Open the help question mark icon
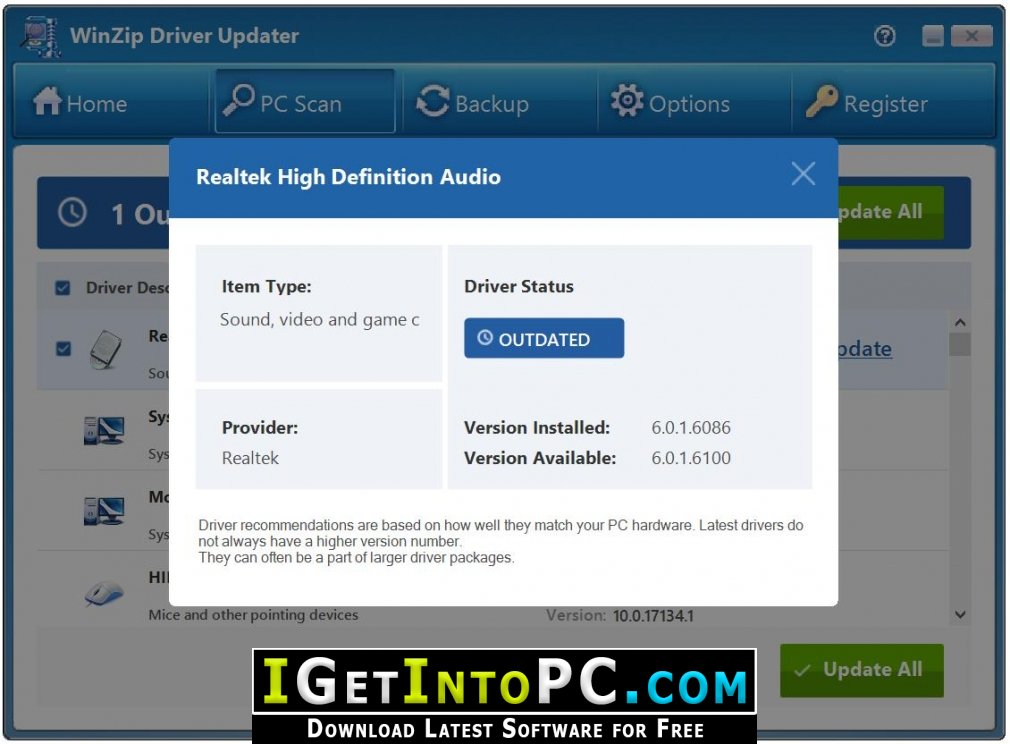 click(x=884, y=35)
